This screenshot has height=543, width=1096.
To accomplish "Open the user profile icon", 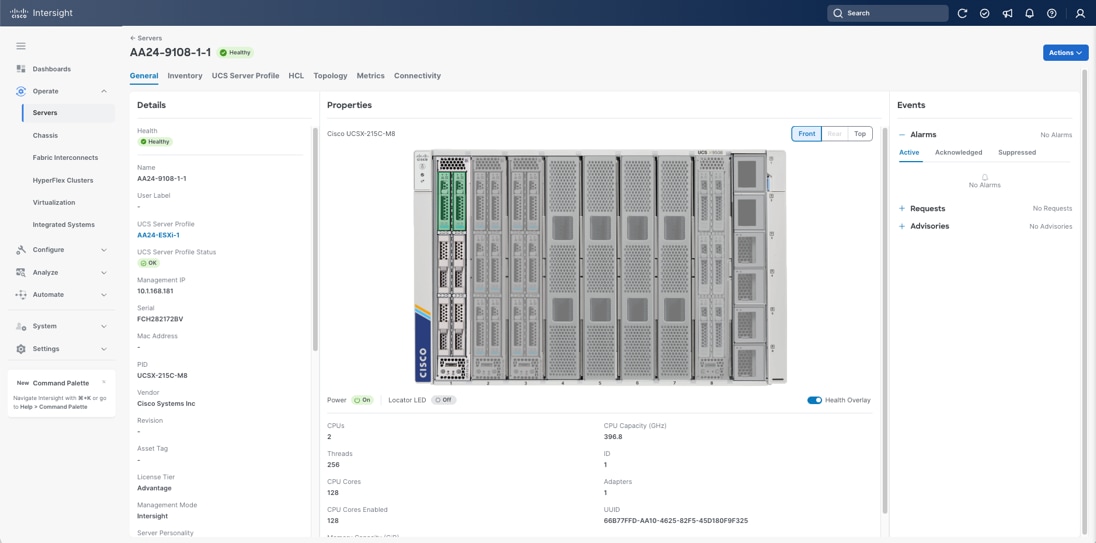I will [x=1080, y=13].
